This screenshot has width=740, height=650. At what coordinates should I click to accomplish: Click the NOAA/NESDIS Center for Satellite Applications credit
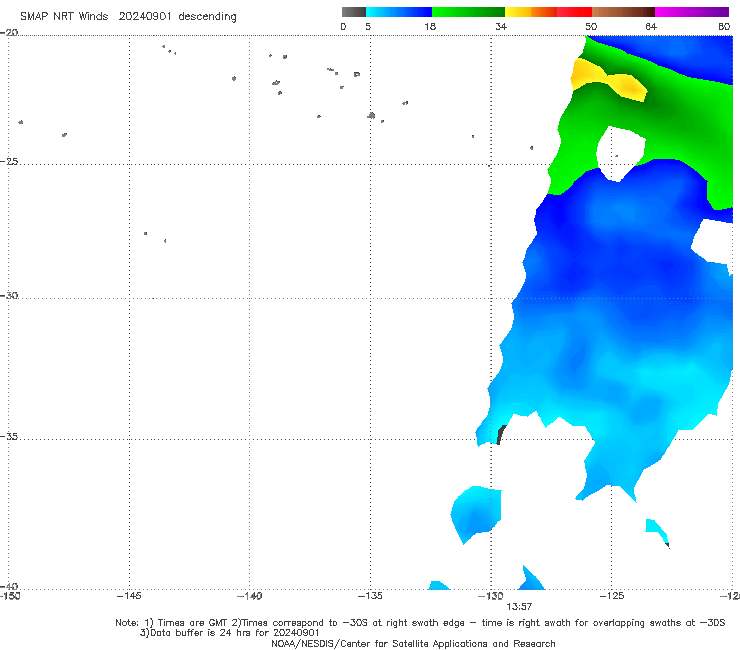click(413, 643)
